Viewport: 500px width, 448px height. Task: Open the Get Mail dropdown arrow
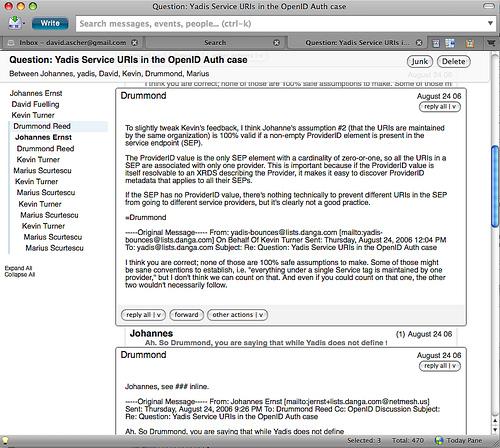click(24, 23)
